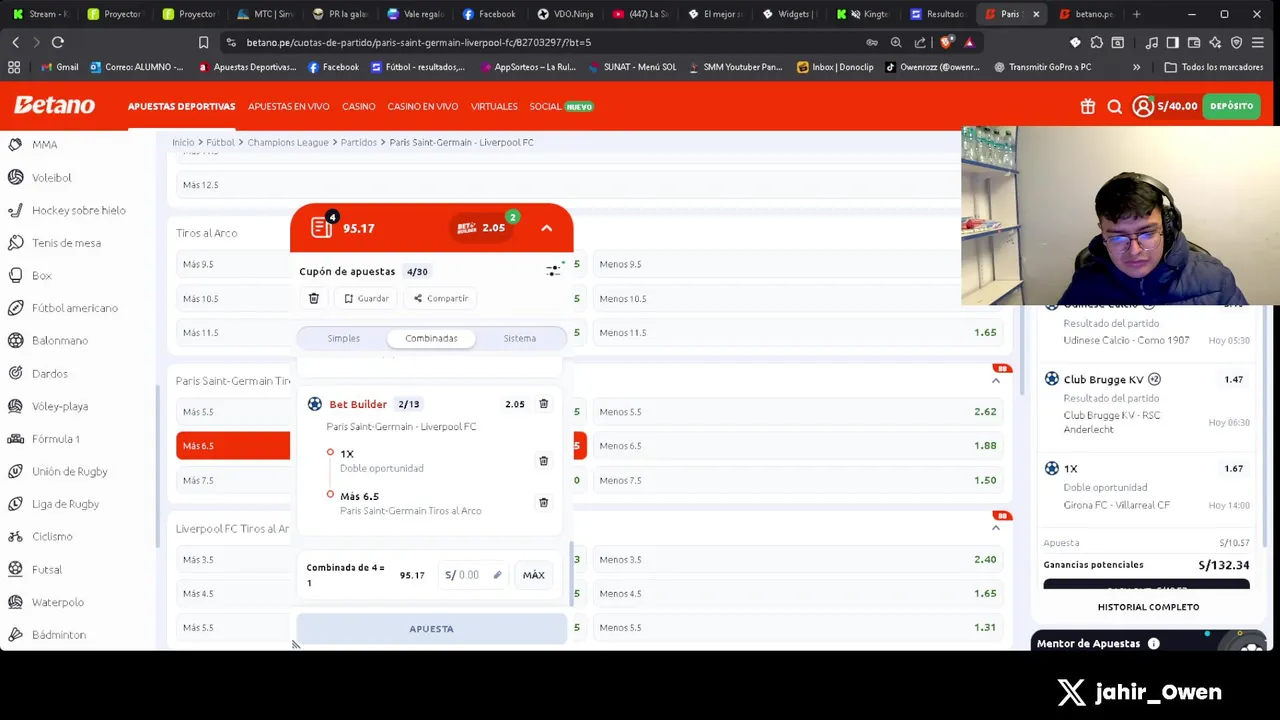This screenshot has width=1280, height=720.
Task: Open the search magnifier in the Betano header
Action: click(1114, 107)
